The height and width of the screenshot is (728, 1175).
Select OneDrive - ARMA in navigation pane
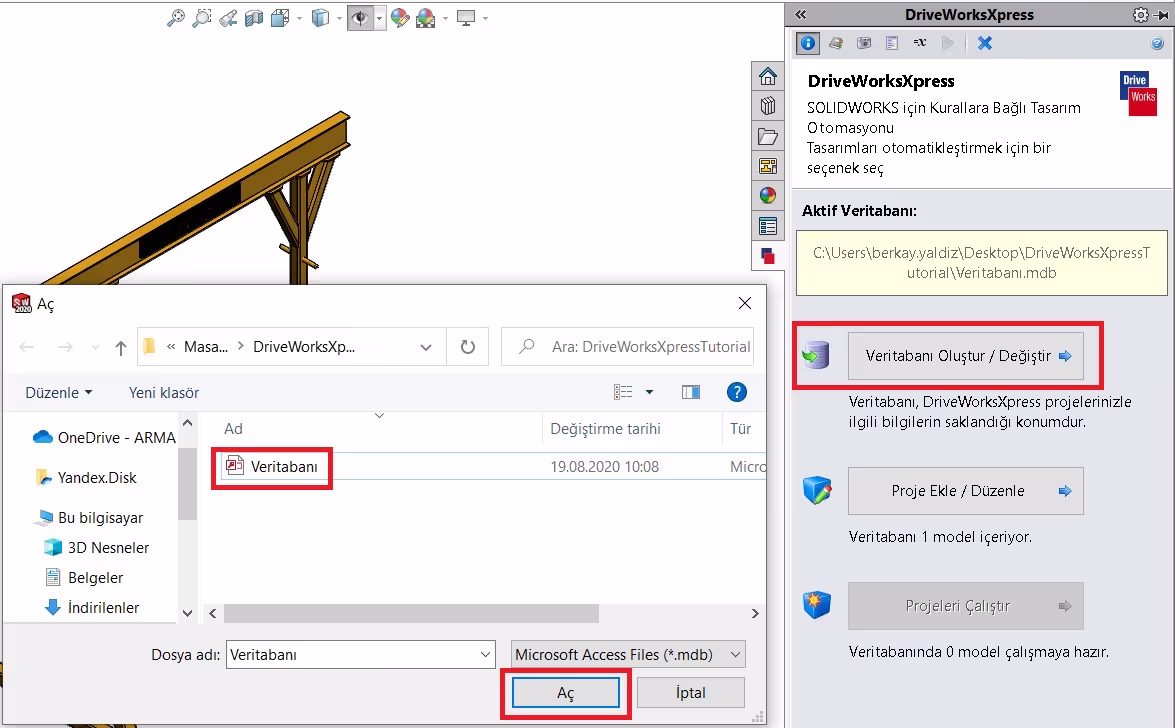[104, 437]
